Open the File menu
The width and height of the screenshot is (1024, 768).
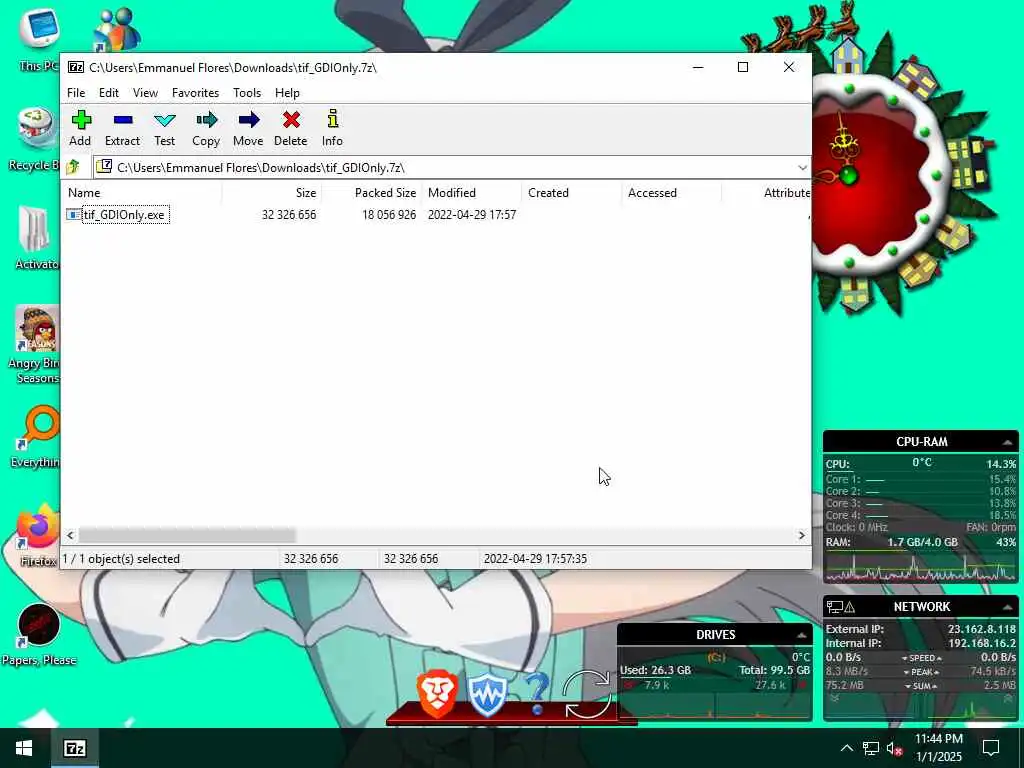point(76,93)
